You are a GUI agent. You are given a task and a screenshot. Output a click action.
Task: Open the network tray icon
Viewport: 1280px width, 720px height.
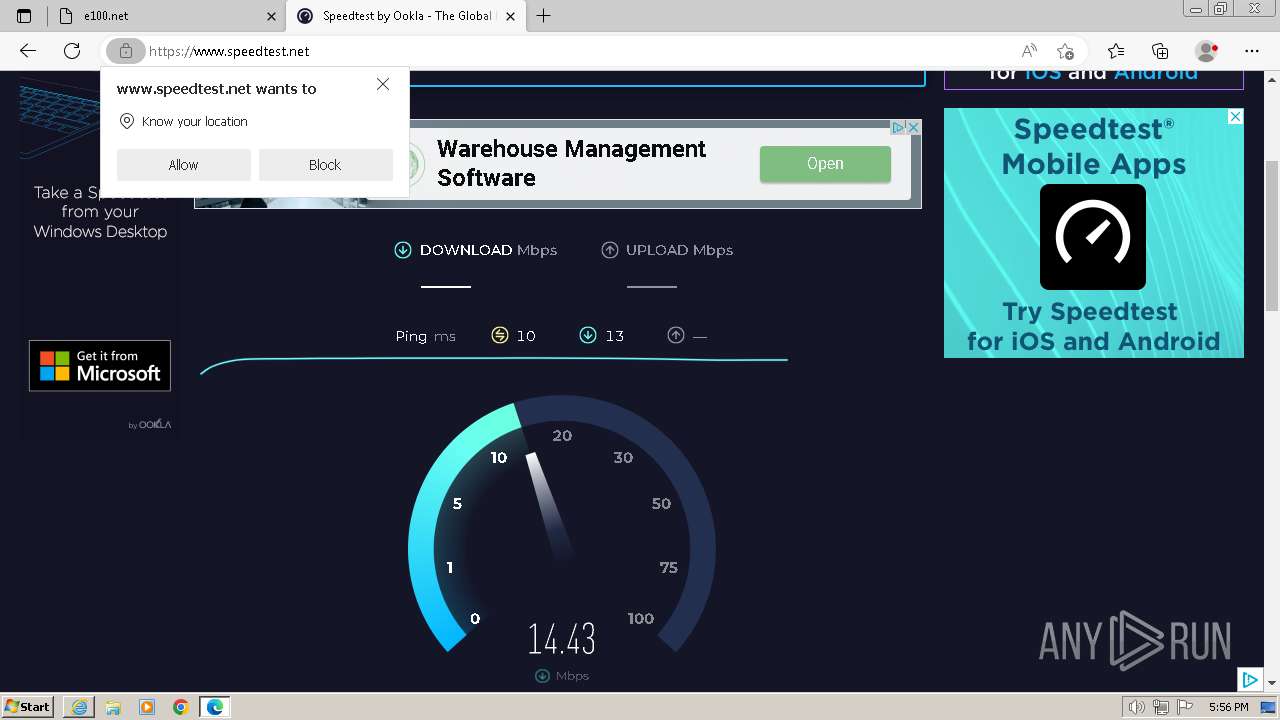[1160, 707]
